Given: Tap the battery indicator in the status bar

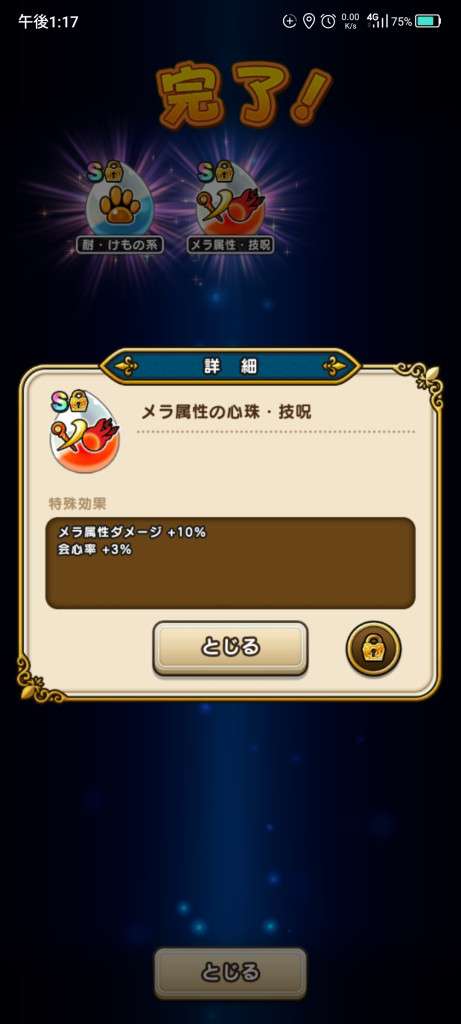Looking at the screenshot, I should (428, 22).
